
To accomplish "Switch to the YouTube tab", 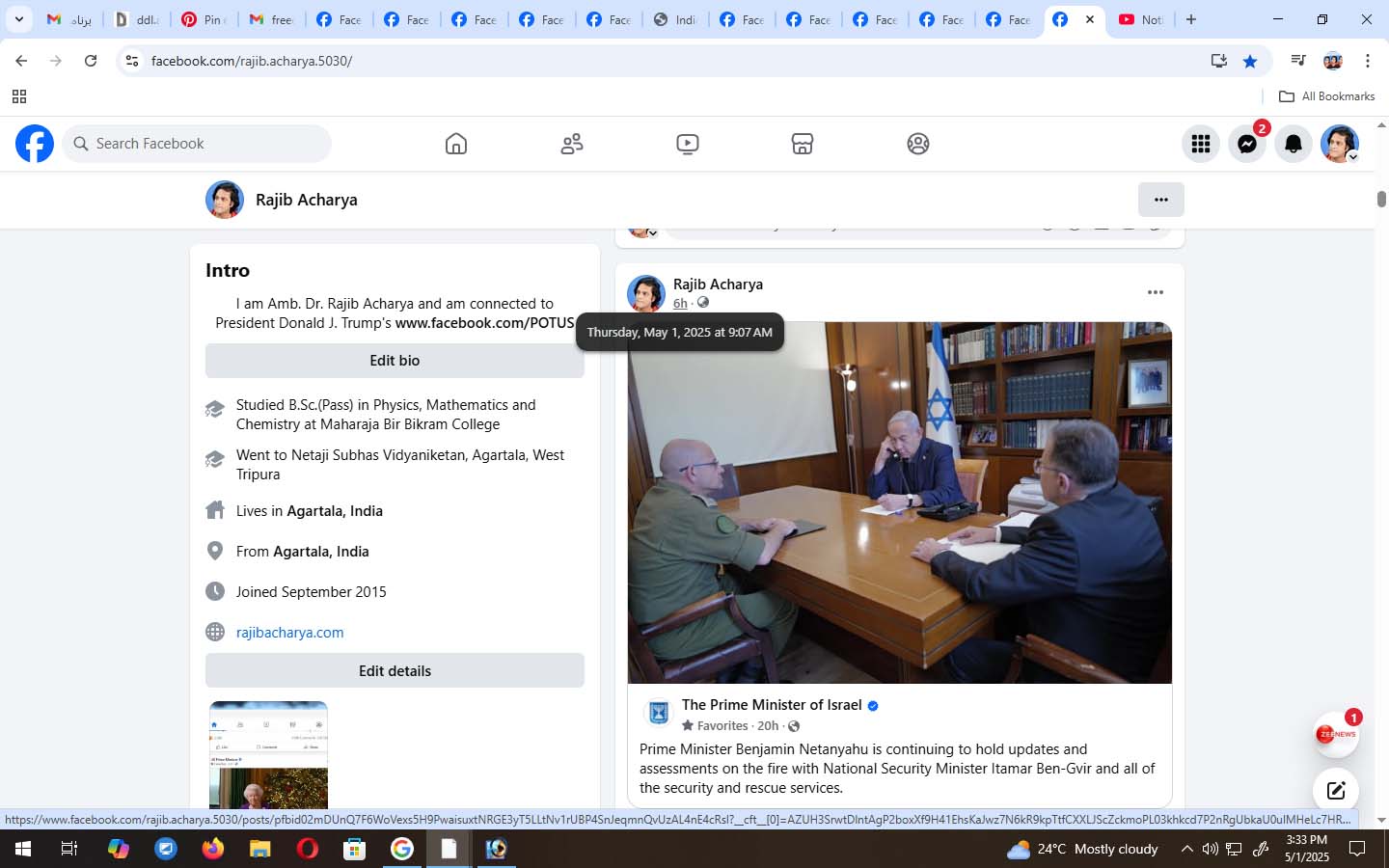I will [1141, 19].
